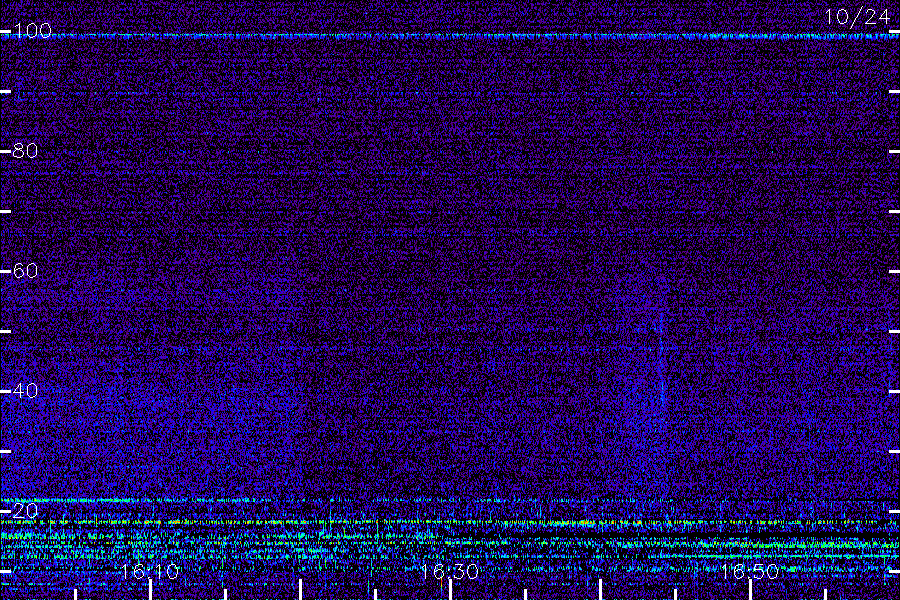Select the 16:10 time label
Viewport: 900px width, 600px height.
(150, 571)
